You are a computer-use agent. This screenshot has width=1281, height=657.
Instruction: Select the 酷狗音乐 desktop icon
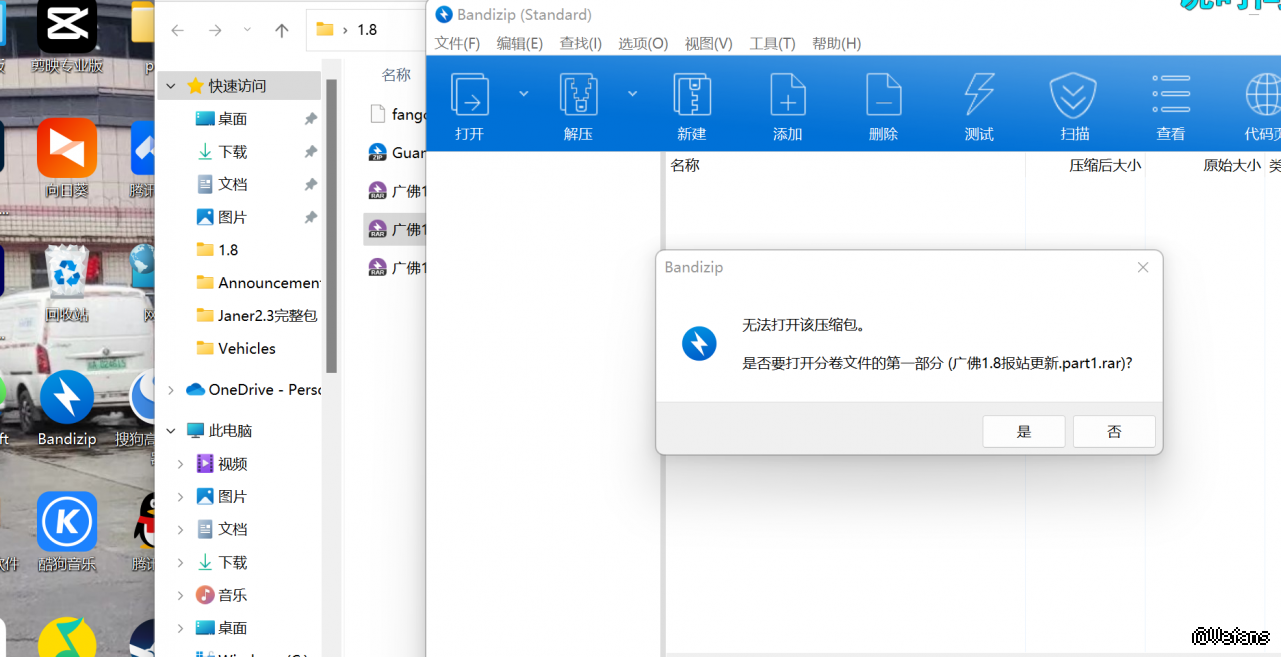(x=67, y=521)
